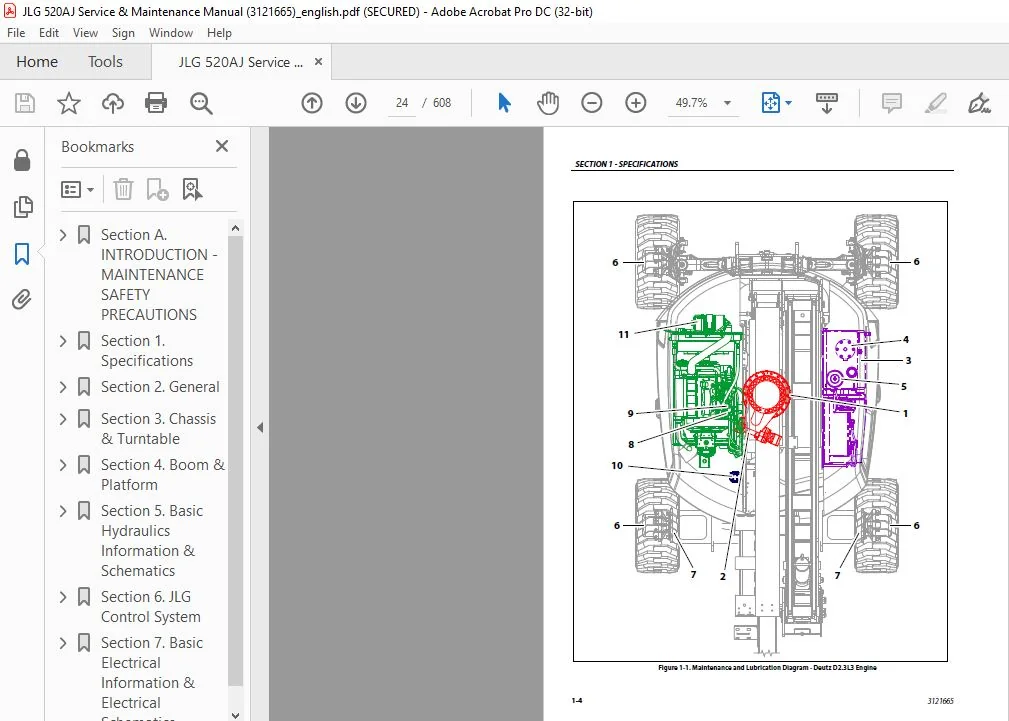Screen dimensions: 1009x721
Task: Expand Section 3. Chassis & Turntable bookmark
Action: click(63, 419)
